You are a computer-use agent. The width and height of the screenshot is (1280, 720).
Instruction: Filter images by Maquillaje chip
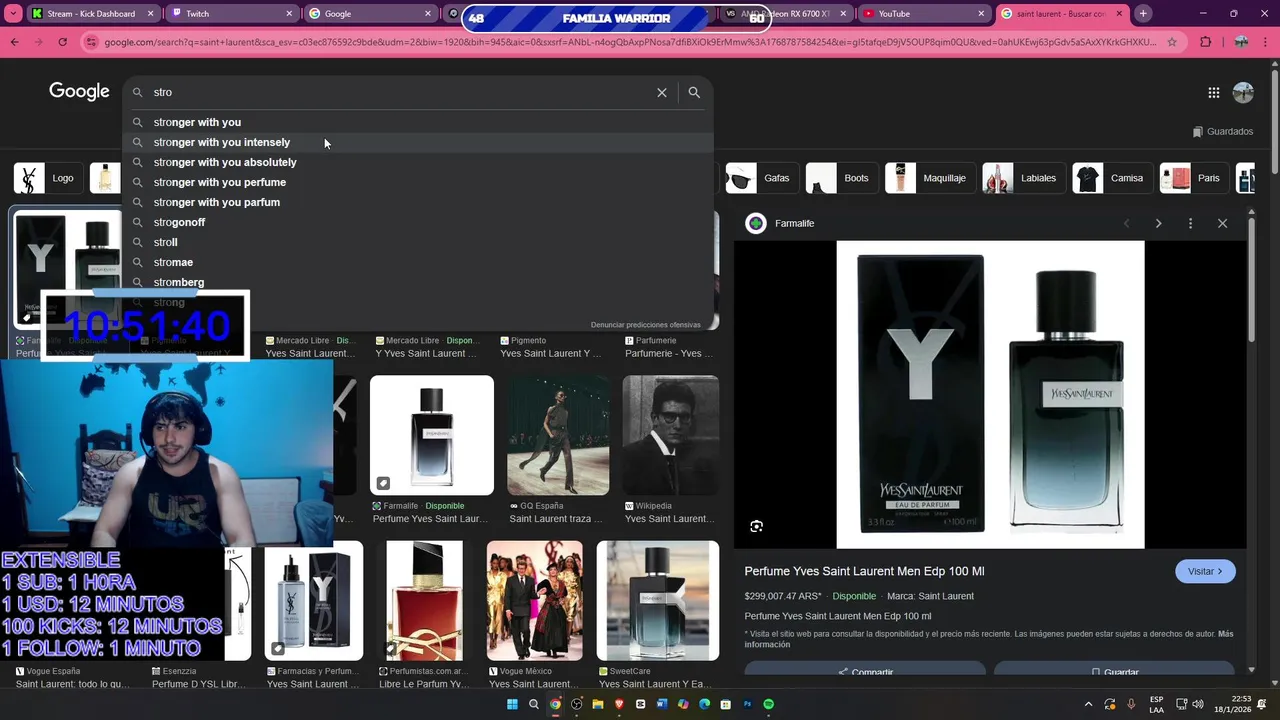pyautogui.click(x=929, y=178)
